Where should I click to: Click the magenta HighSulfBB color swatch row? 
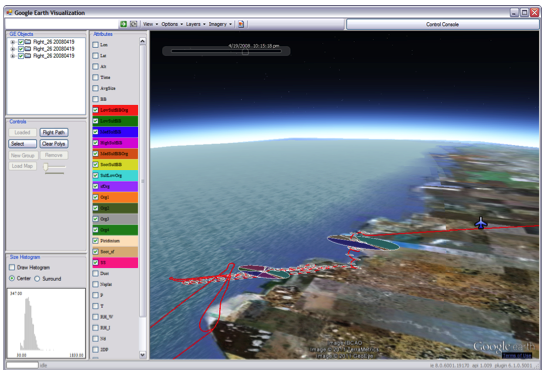coord(115,143)
